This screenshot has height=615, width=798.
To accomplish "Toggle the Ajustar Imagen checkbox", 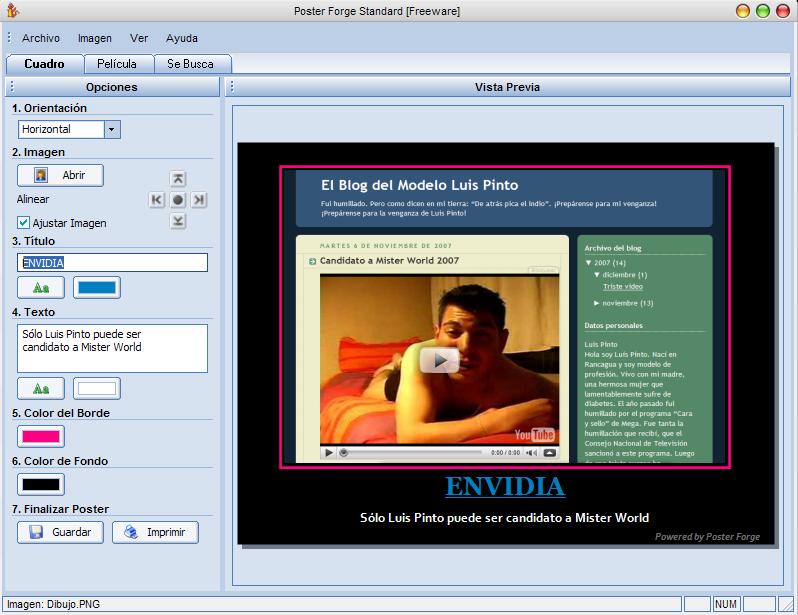I will [x=24, y=223].
